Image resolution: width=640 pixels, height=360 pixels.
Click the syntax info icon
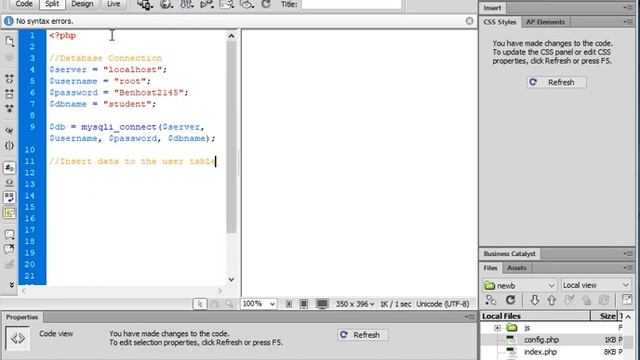pos(8,21)
